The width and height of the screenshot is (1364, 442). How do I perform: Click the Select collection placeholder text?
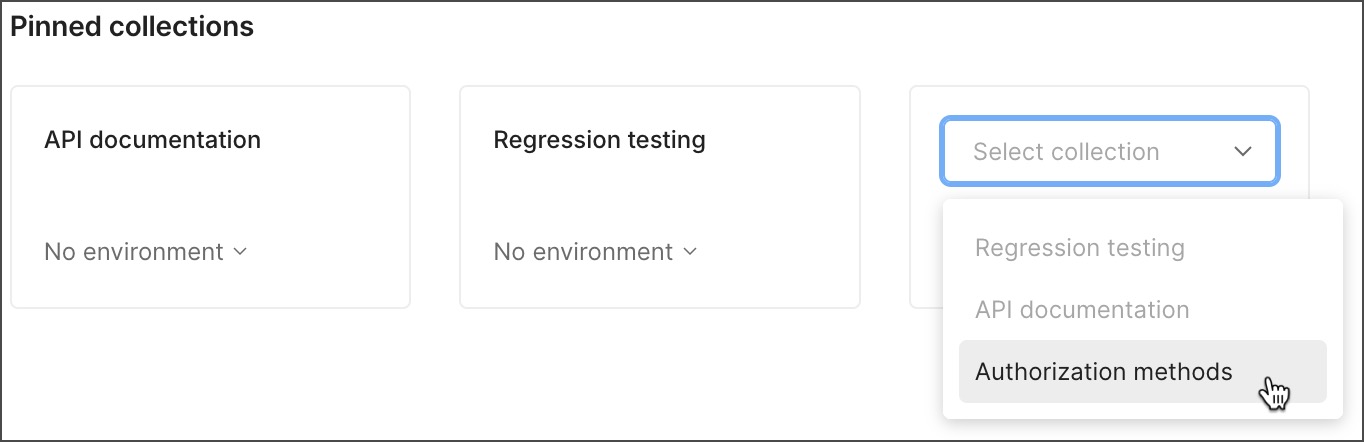pos(1065,152)
